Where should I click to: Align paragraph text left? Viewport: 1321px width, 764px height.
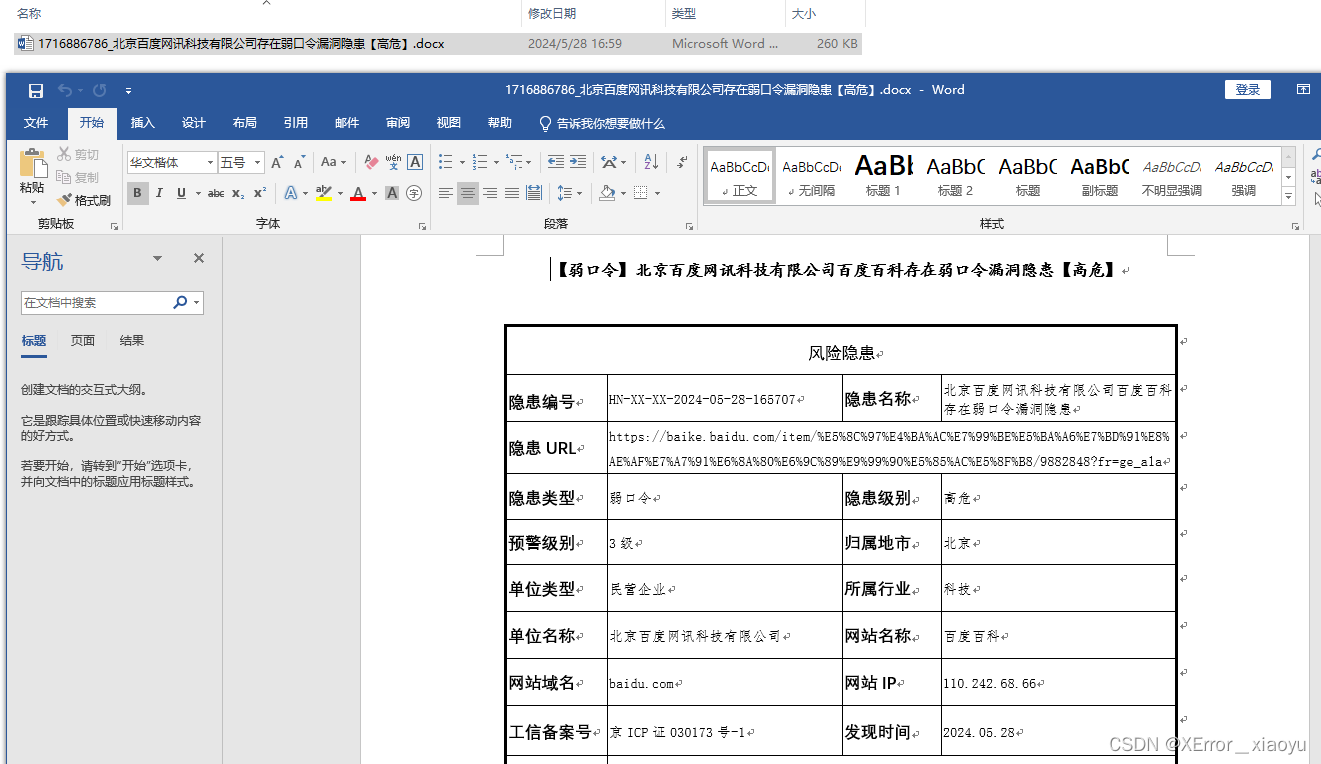pos(446,193)
